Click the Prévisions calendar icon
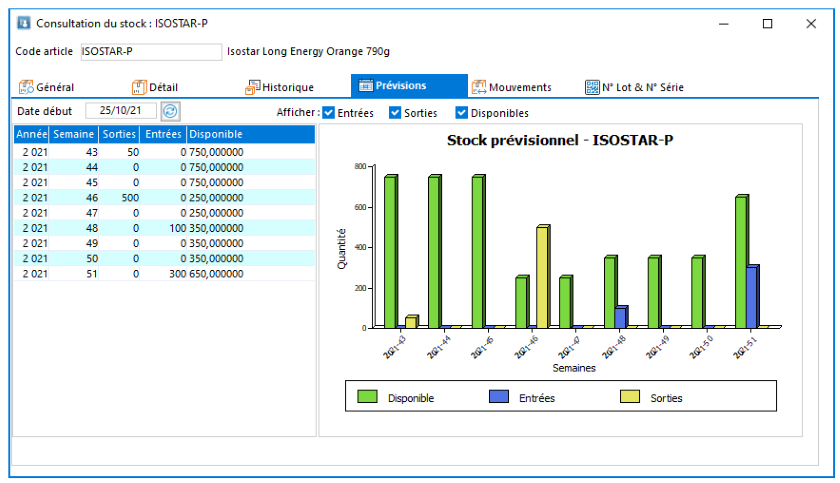Screen dimensions: 840x483 tap(366, 86)
